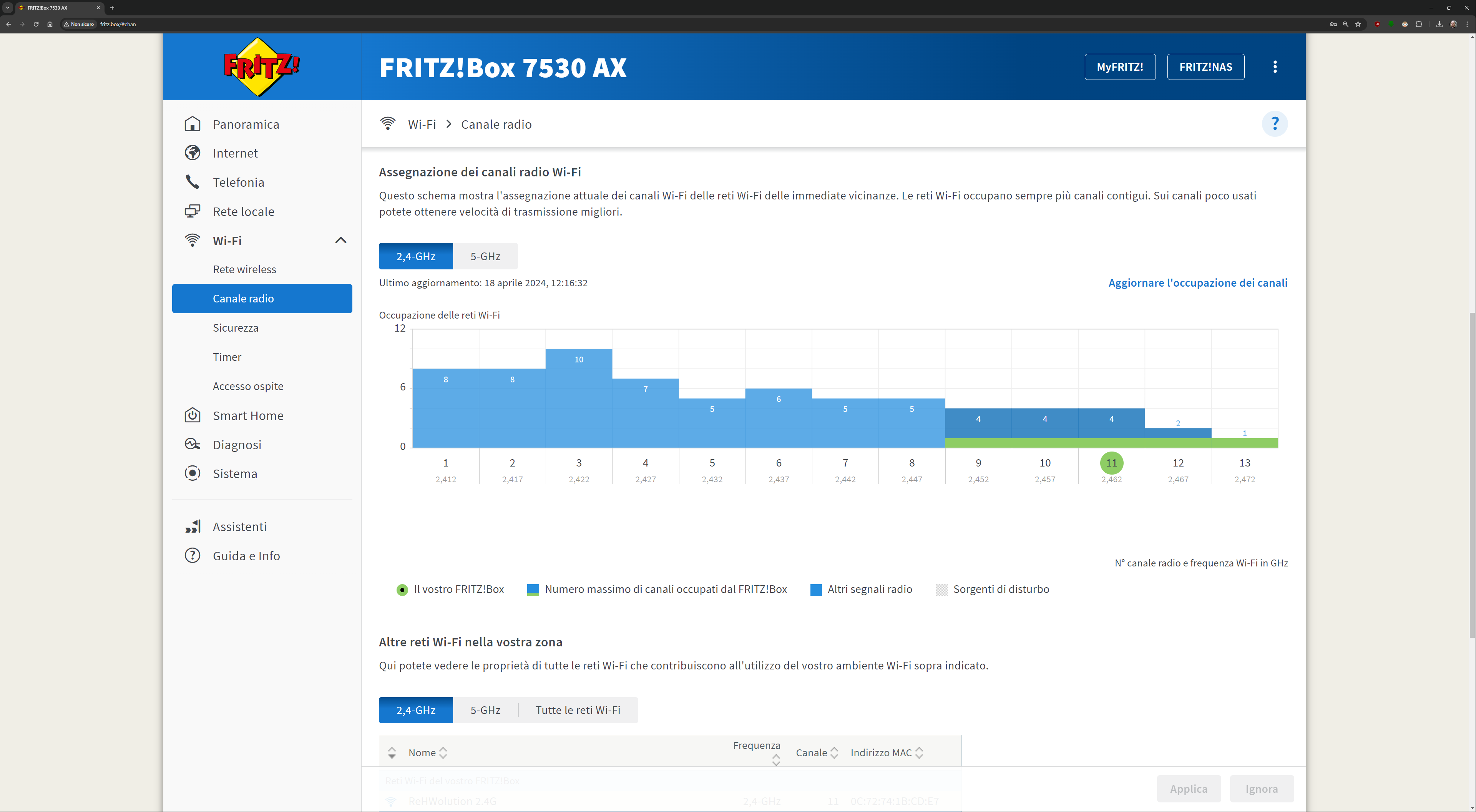Open the Sicurezza submenu item
This screenshot has height=812, width=1476.
(236, 328)
